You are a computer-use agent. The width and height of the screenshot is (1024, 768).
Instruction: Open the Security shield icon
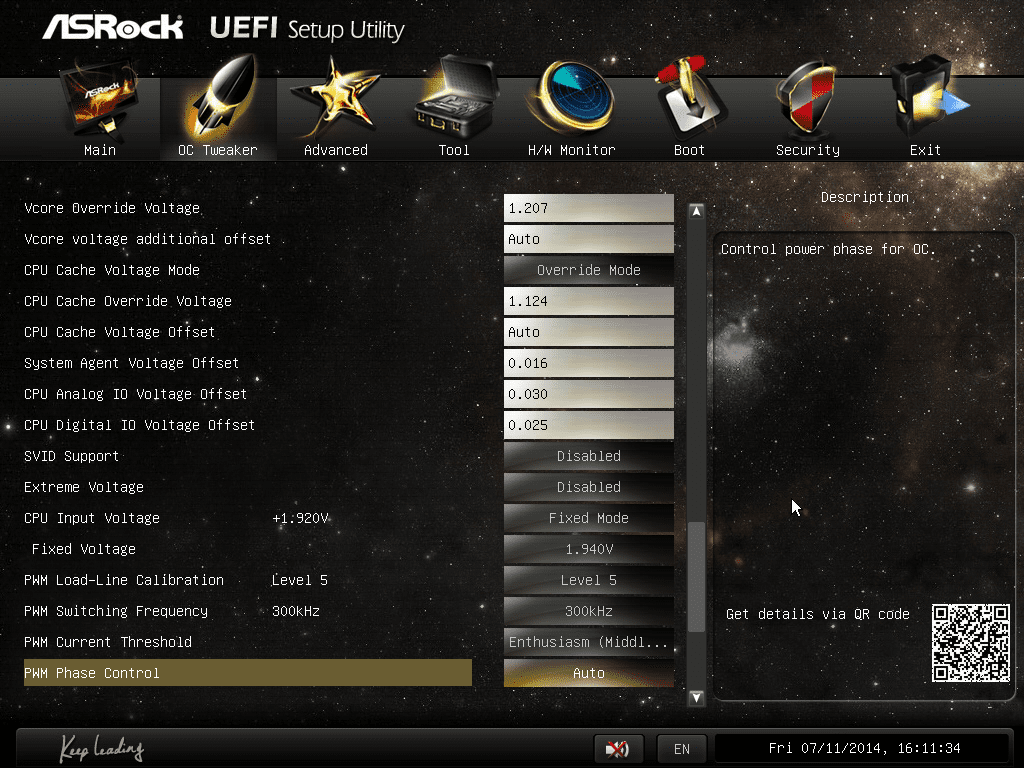point(807,98)
